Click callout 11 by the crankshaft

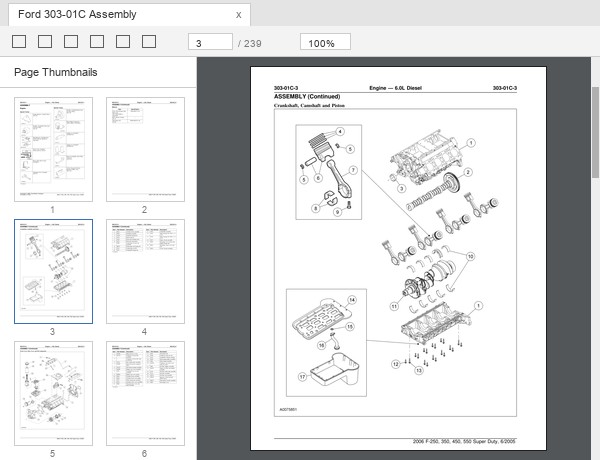pos(394,306)
